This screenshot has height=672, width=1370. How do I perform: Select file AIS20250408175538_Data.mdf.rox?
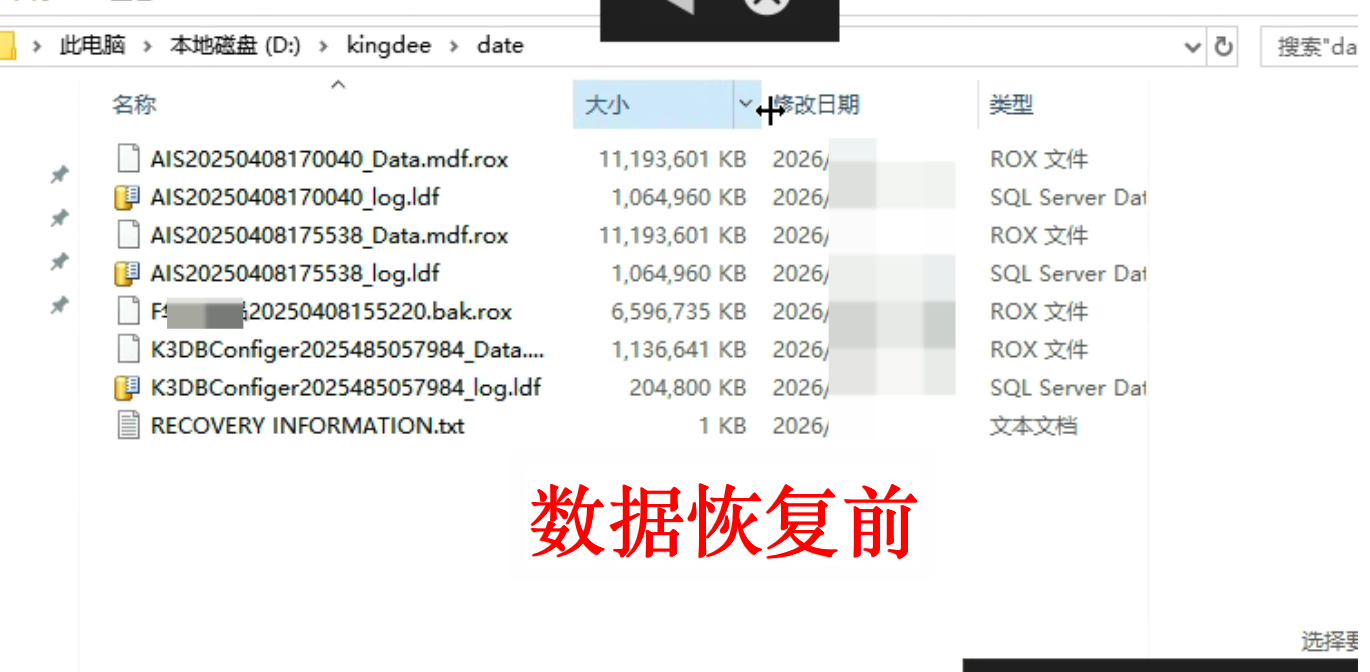pyautogui.click(x=329, y=235)
